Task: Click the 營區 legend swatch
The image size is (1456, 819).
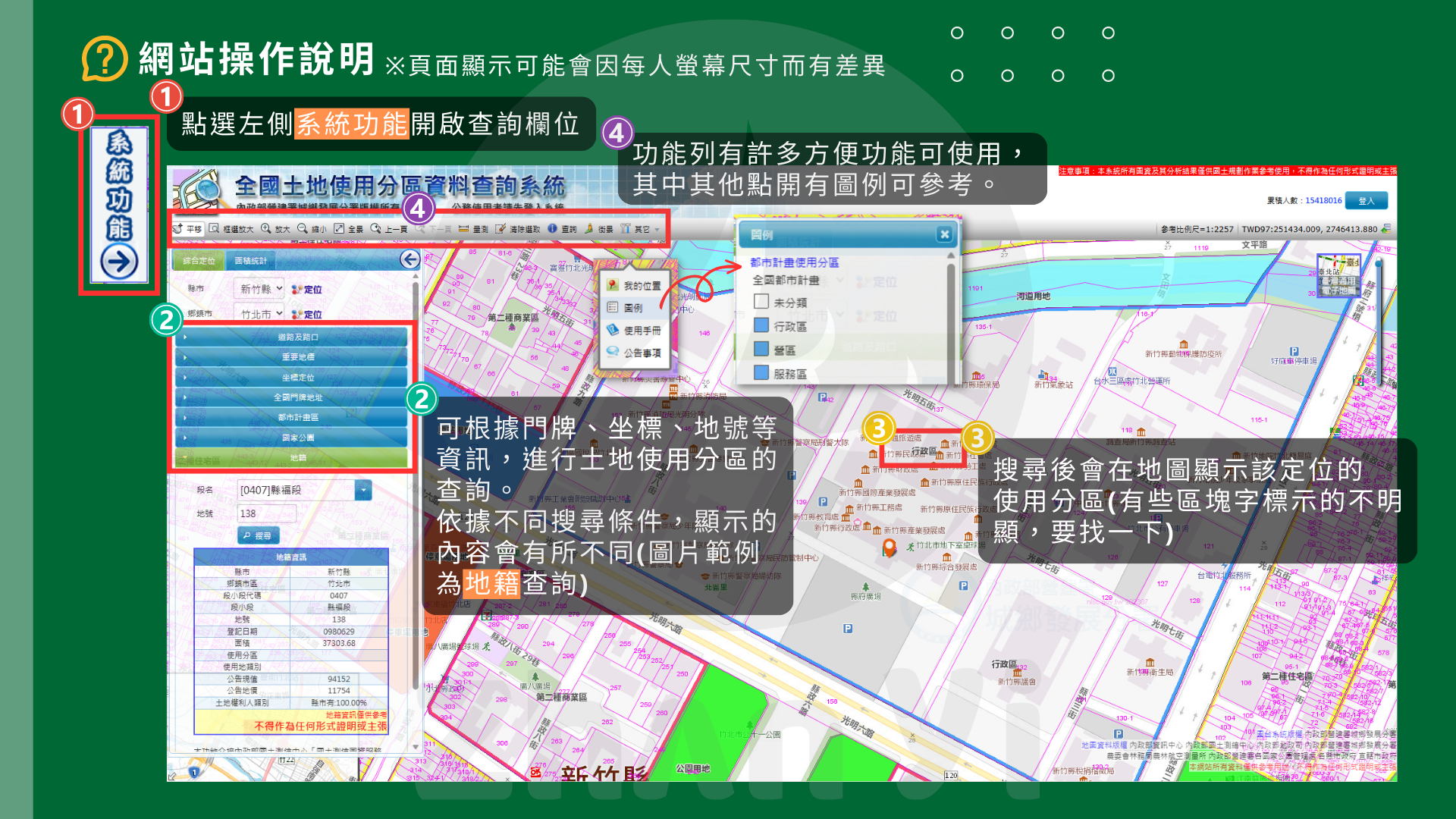Action: [x=761, y=349]
